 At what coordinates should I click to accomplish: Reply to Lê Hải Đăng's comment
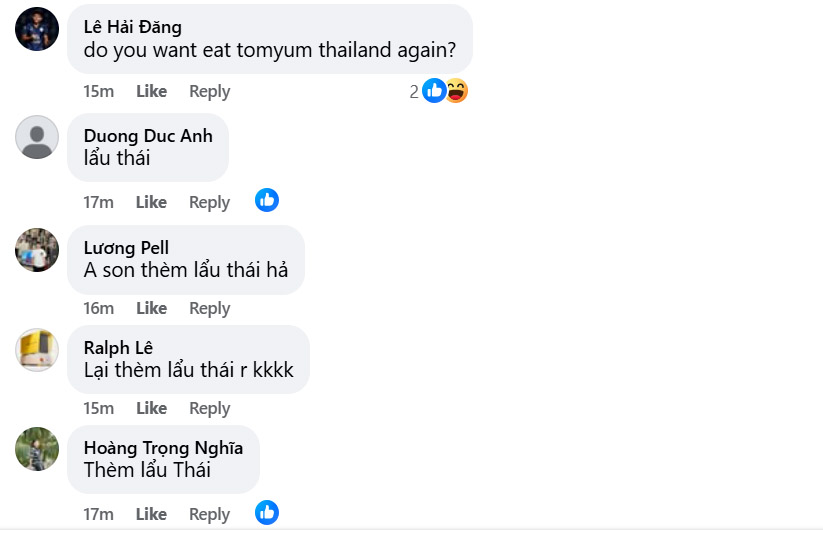point(210,91)
